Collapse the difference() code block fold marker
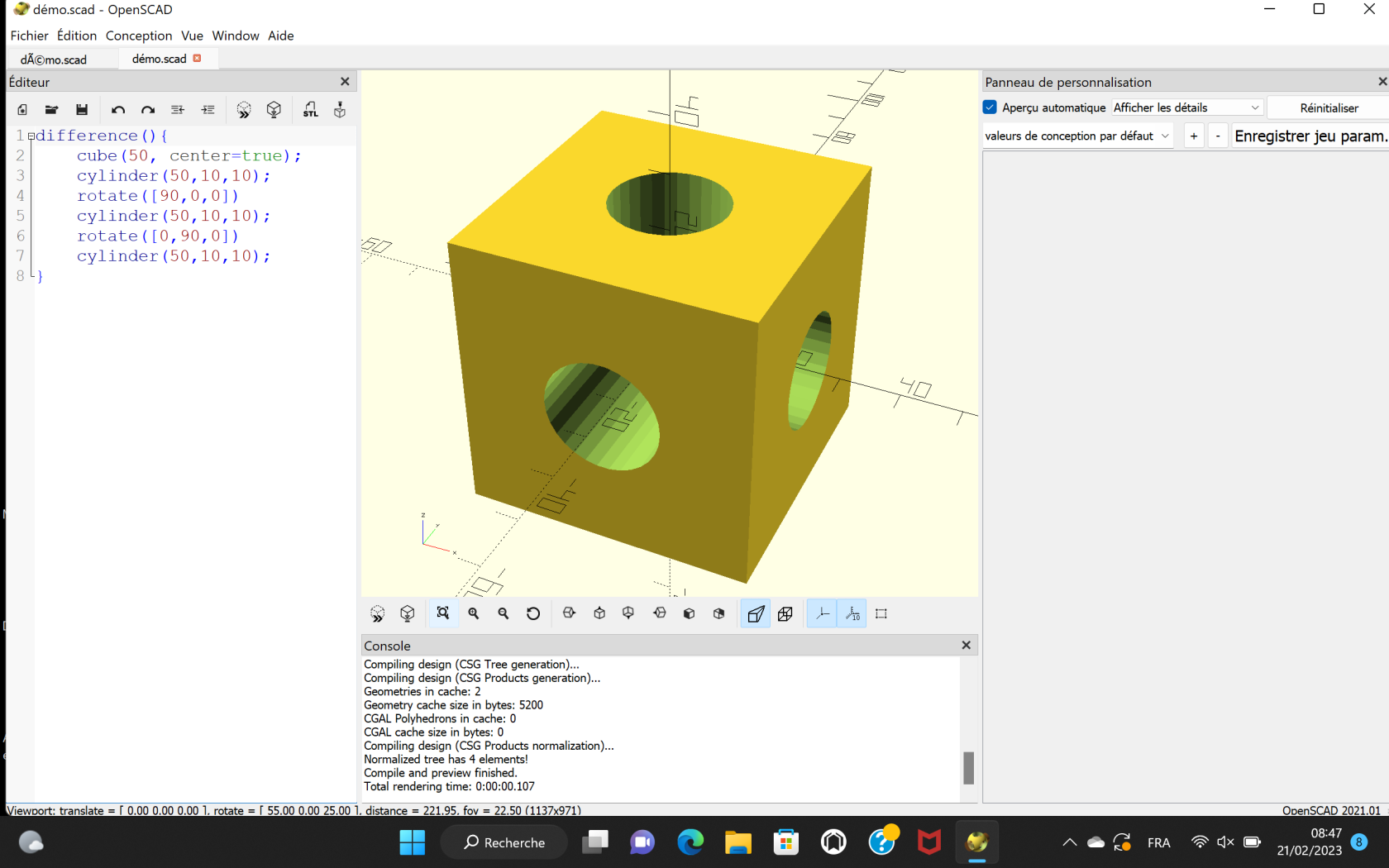The height and width of the screenshot is (868, 1389). tap(31, 136)
